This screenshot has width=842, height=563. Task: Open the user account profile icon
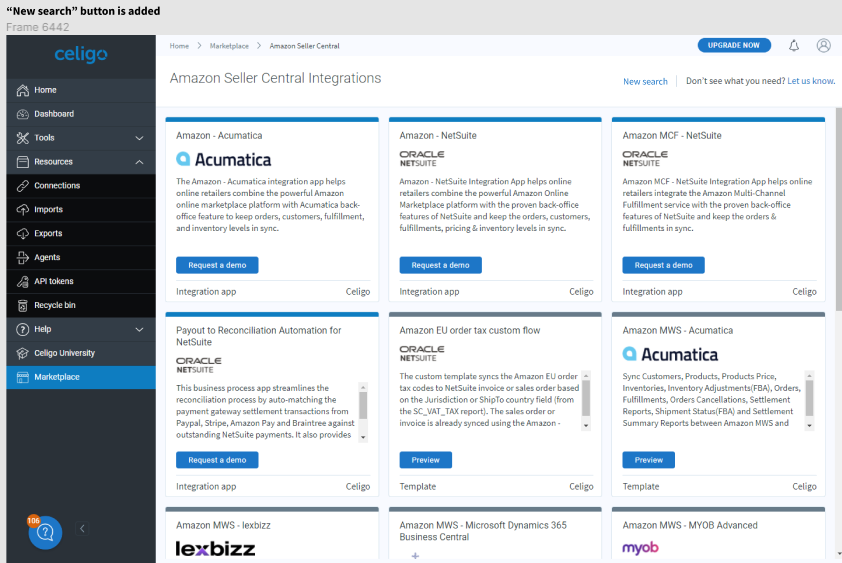pyautogui.click(x=823, y=46)
